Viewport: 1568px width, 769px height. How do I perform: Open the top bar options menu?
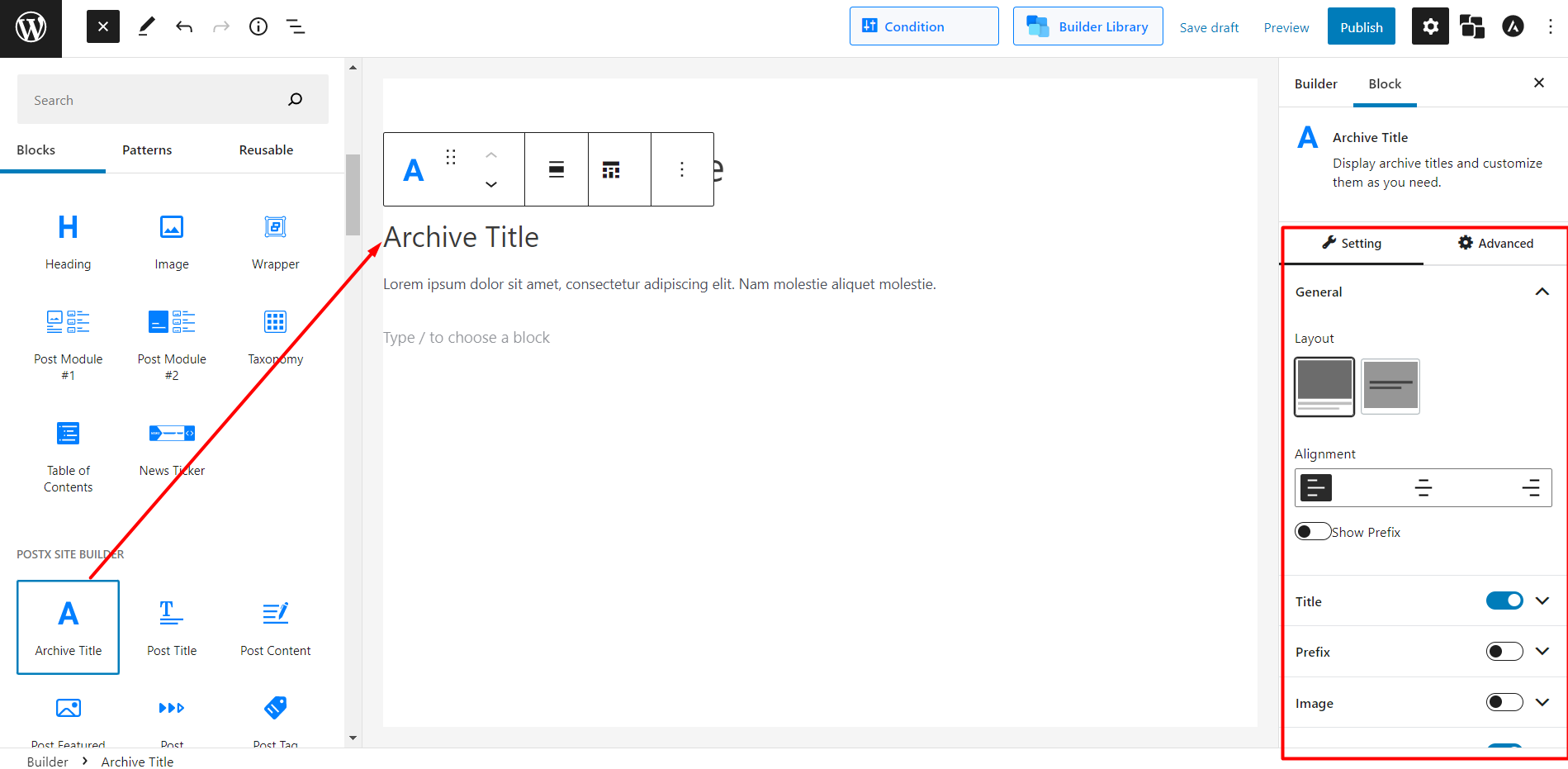coord(1551,26)
